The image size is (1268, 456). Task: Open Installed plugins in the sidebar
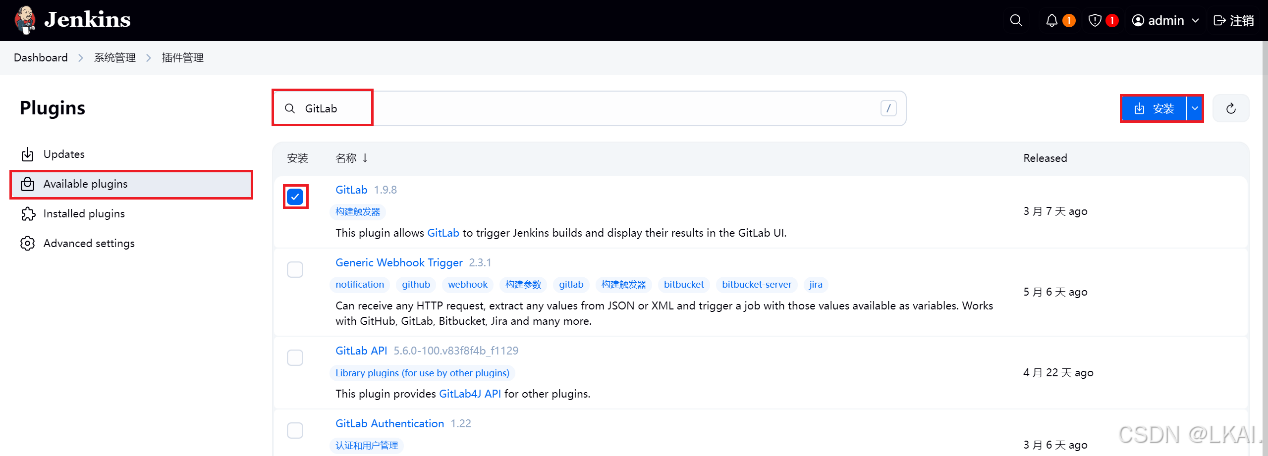pos(131,213)
